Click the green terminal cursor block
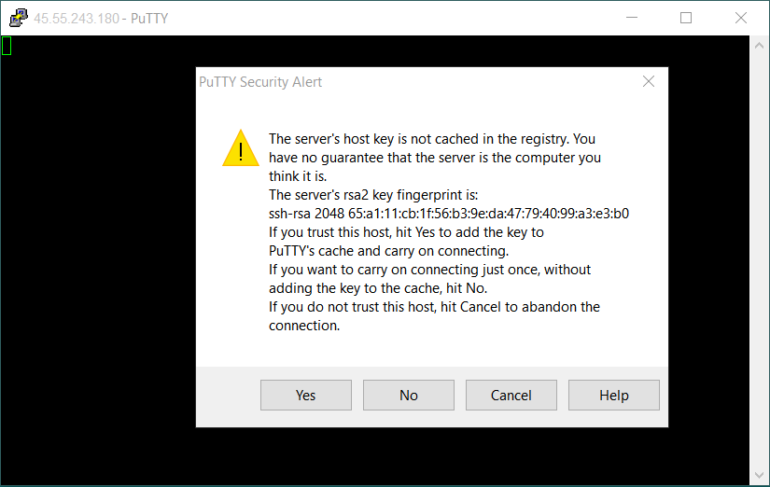Image resolution: width=770 pixels, height=487 pixels. 6,46
